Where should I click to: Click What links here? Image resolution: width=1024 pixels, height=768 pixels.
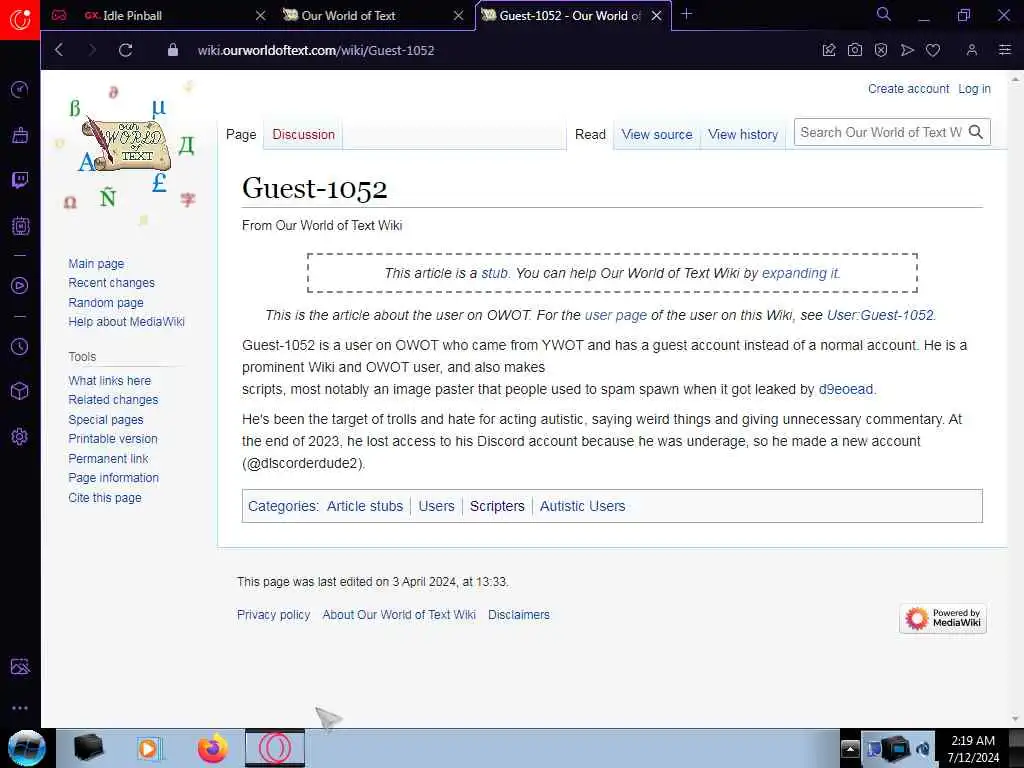click(110, 381)
